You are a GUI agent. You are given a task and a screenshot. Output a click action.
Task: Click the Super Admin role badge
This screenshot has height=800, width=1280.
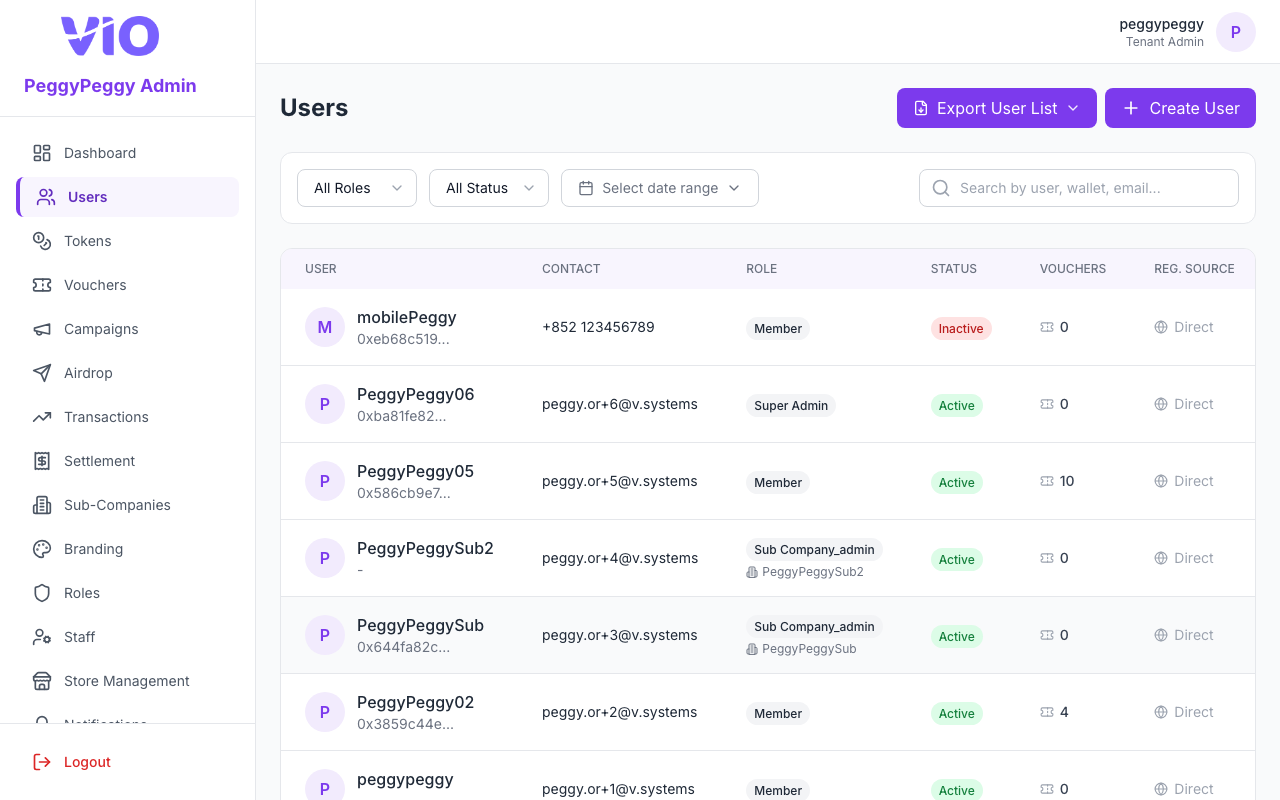[x=791, y=405]
